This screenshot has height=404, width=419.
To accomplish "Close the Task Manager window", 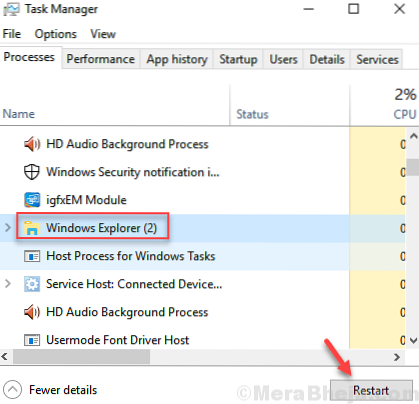I will click(x=399, y=9).
